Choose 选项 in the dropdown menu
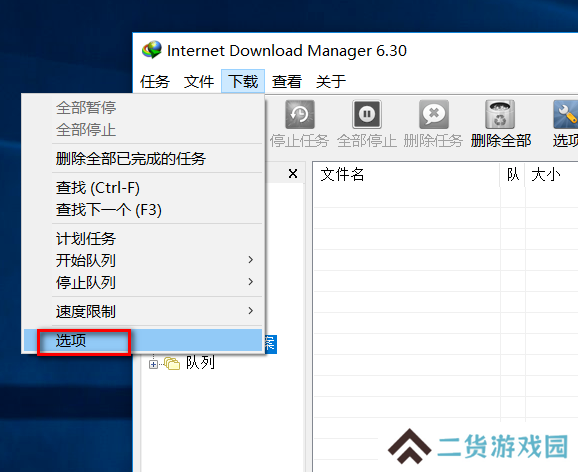 click(x=143, y=340)
